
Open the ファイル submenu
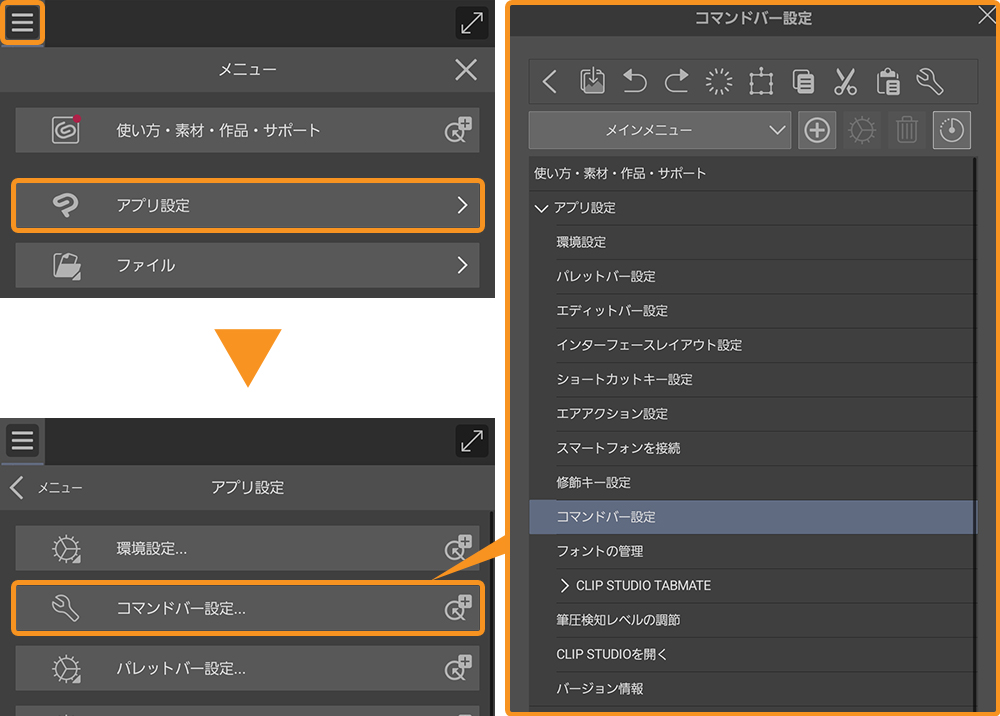click(x=247, y=265)
